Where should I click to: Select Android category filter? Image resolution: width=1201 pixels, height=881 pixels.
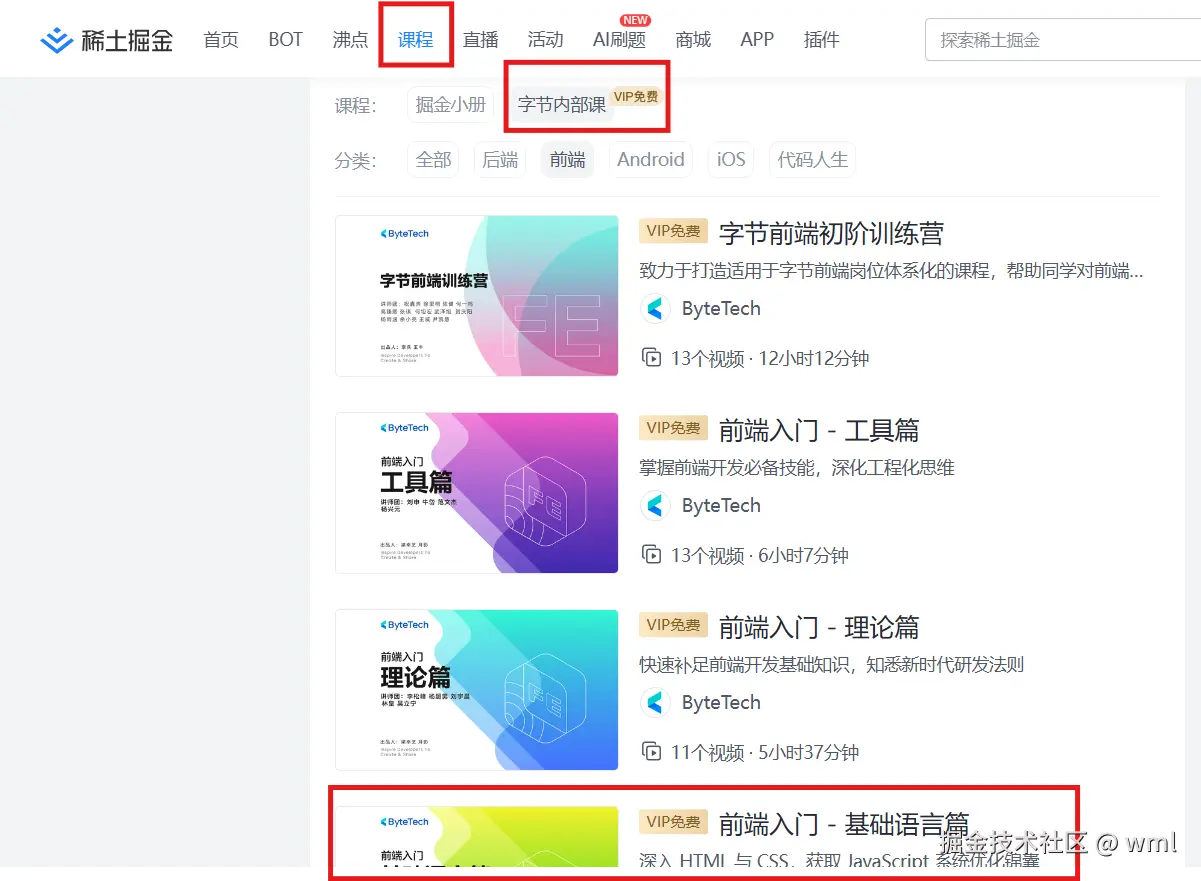651,160
